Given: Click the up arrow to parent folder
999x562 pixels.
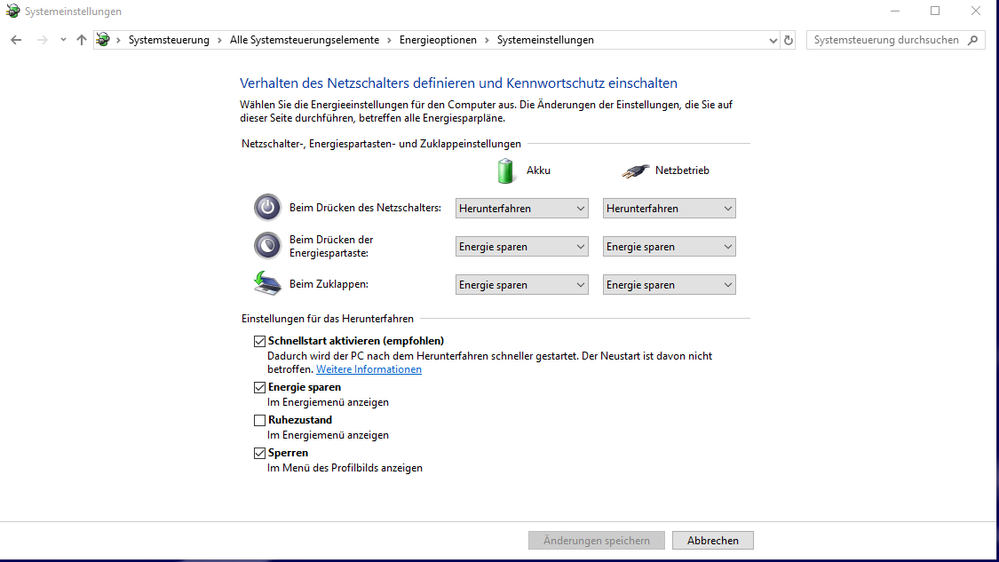Looking at the screenshot, I should point(82,40).
